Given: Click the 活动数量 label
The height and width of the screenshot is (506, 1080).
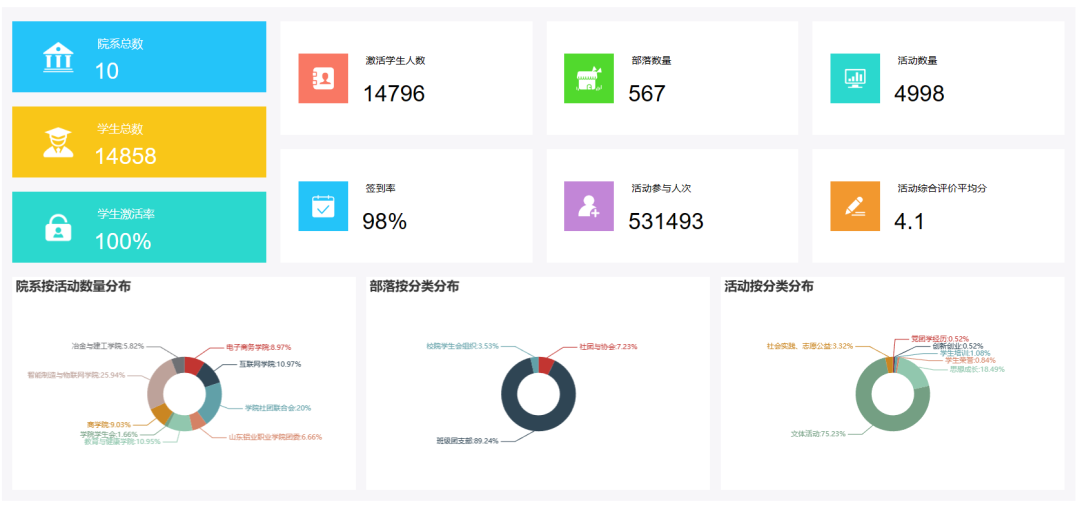Looking at the screenshot, I should coord(917,61).
